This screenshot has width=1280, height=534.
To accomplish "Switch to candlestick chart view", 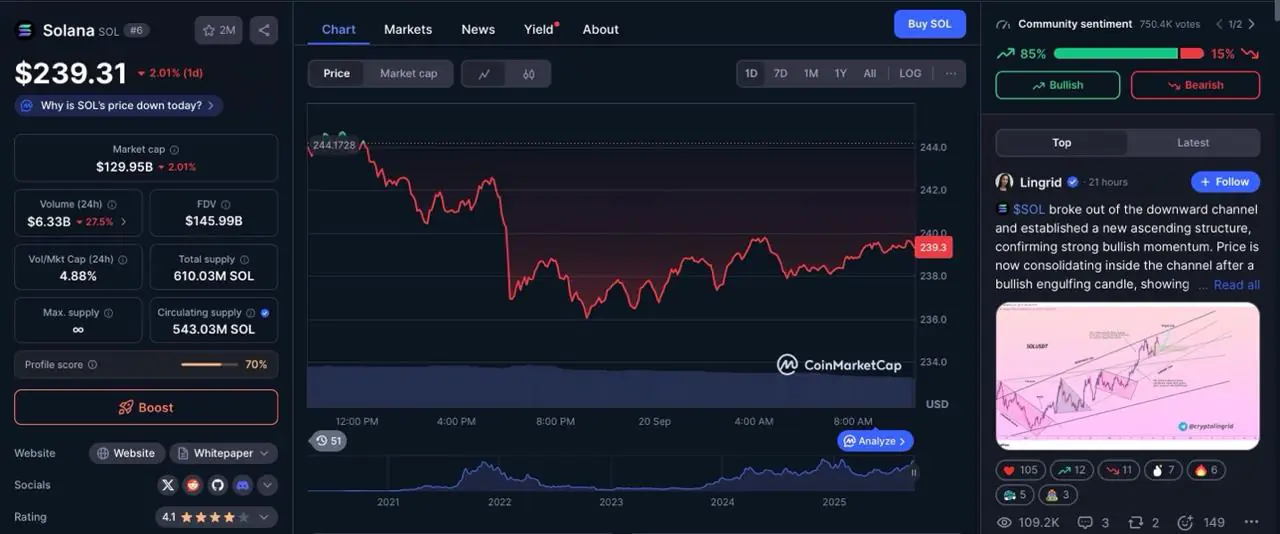I will 528,74.
